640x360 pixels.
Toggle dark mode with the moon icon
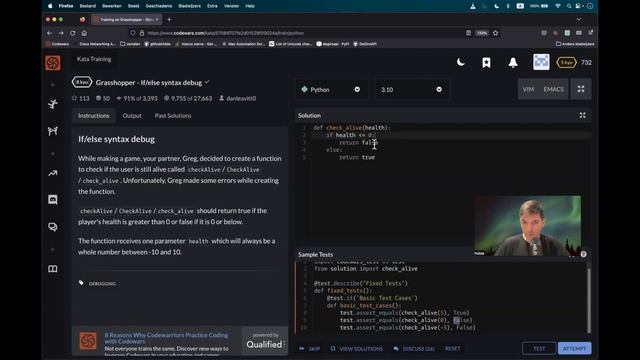(461, 62)
